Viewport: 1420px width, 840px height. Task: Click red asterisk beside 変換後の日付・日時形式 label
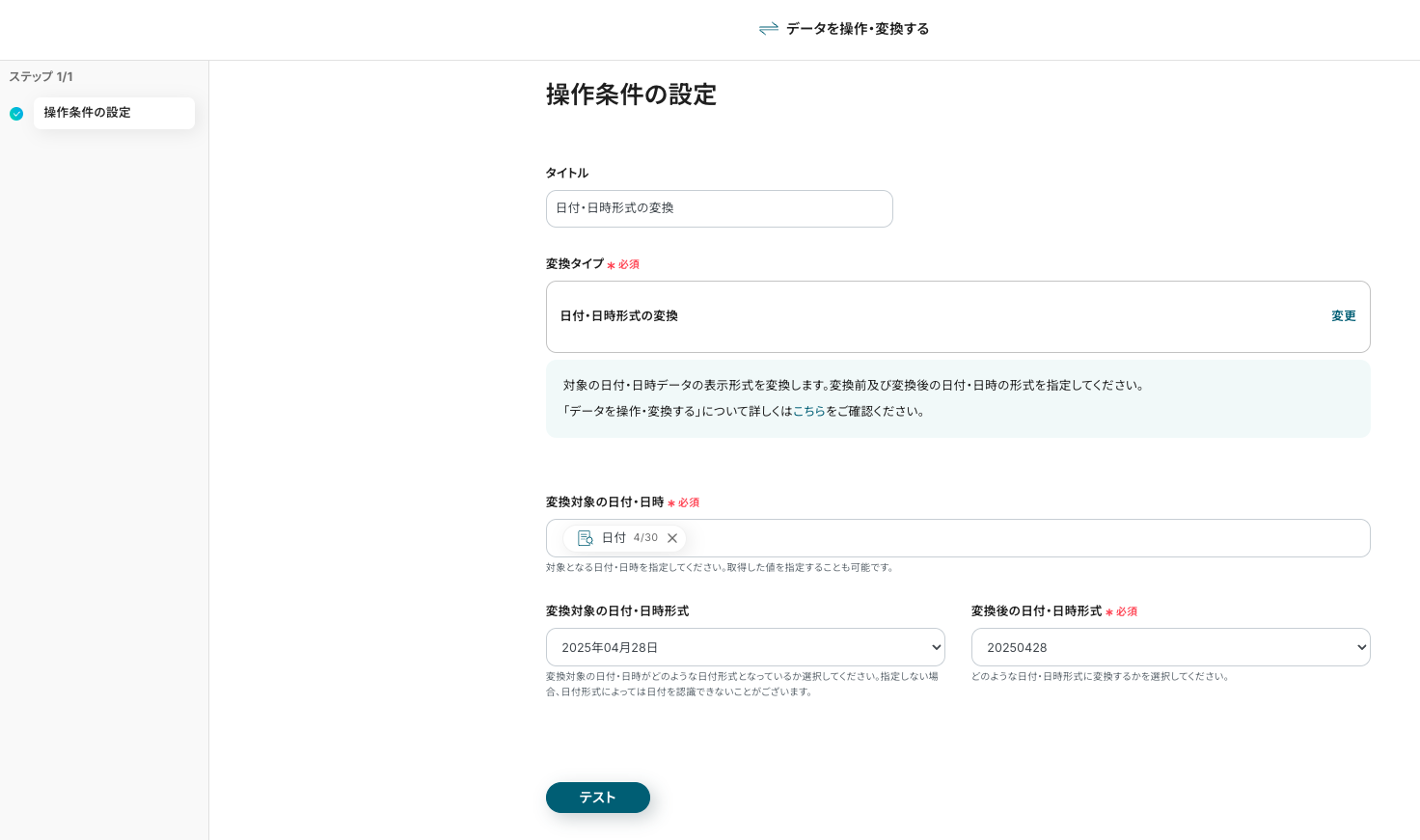click(x=1109, y=612)
